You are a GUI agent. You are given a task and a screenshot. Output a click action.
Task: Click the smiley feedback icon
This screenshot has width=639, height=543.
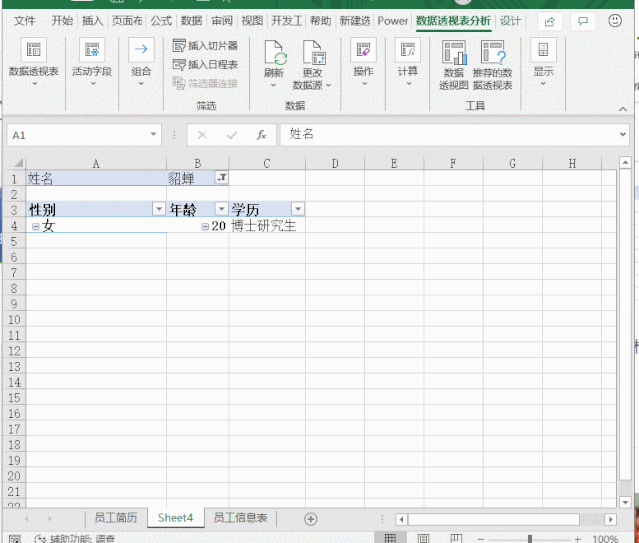pos(615,20)
